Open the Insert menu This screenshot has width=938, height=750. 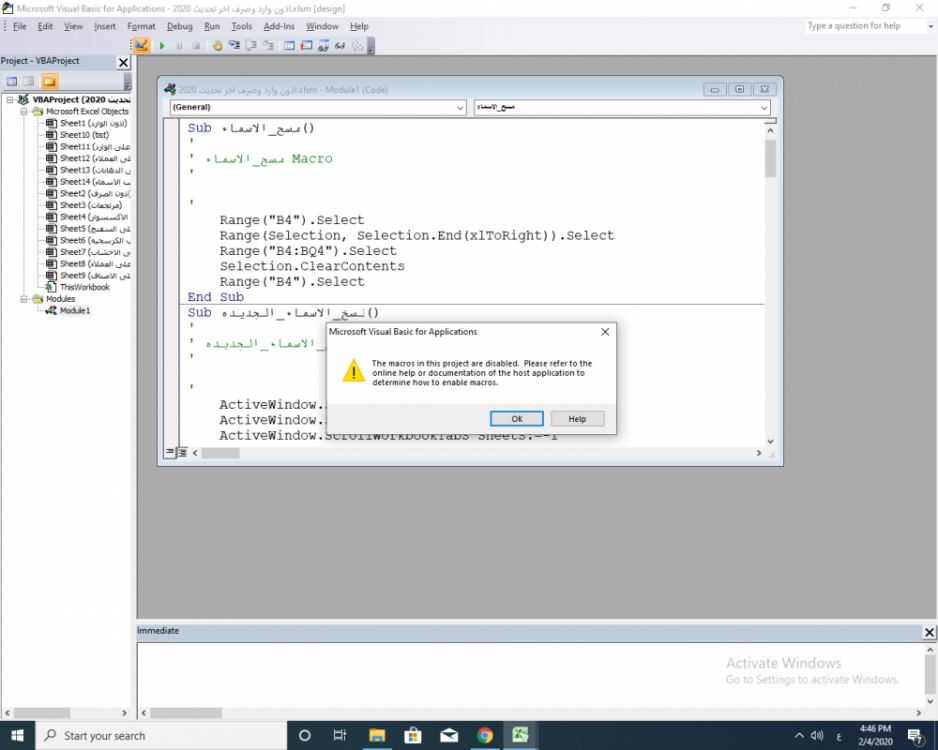(105, 26)
